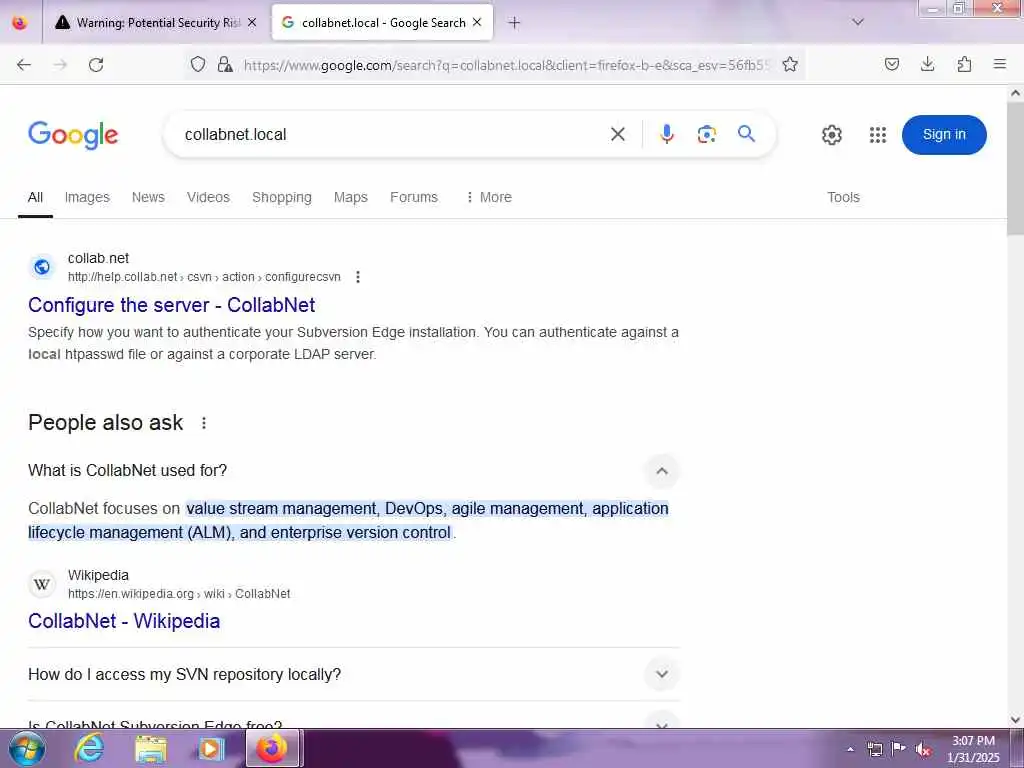Close the collabnet.local Google Search tab

click(x=477, y=22)
